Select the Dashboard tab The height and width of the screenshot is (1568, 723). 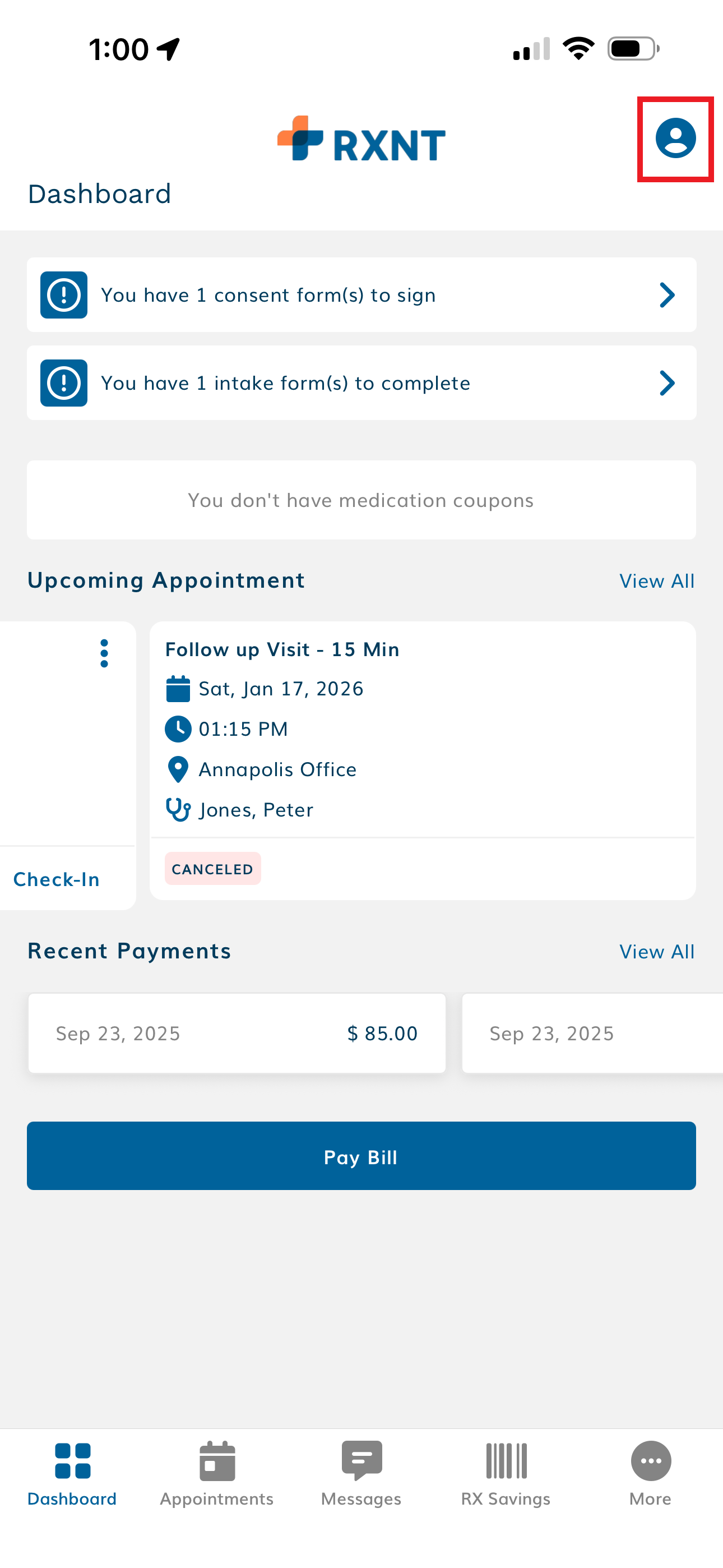tap(72, 1473)
